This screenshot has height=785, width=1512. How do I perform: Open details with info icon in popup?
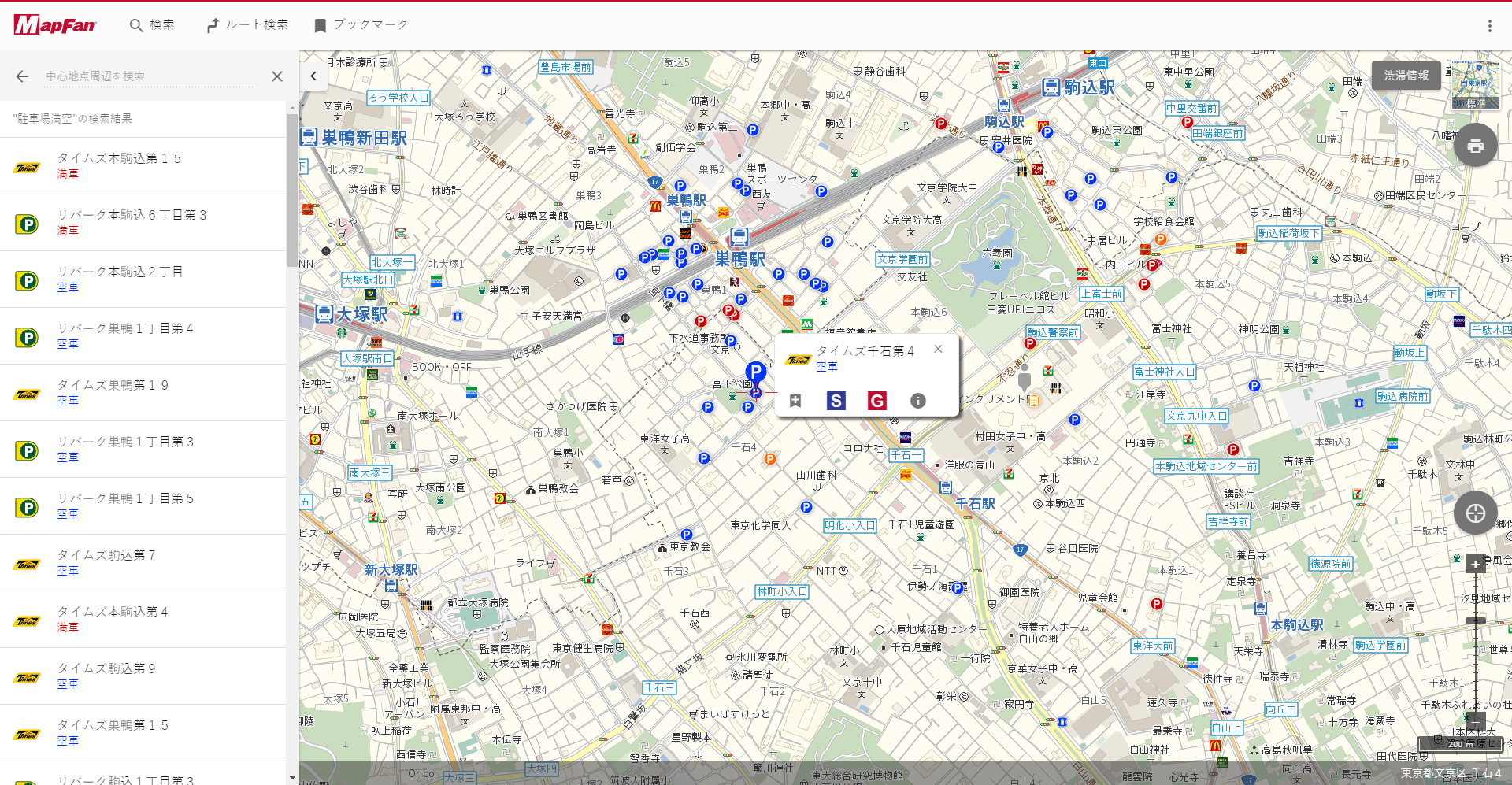[917, 401]
